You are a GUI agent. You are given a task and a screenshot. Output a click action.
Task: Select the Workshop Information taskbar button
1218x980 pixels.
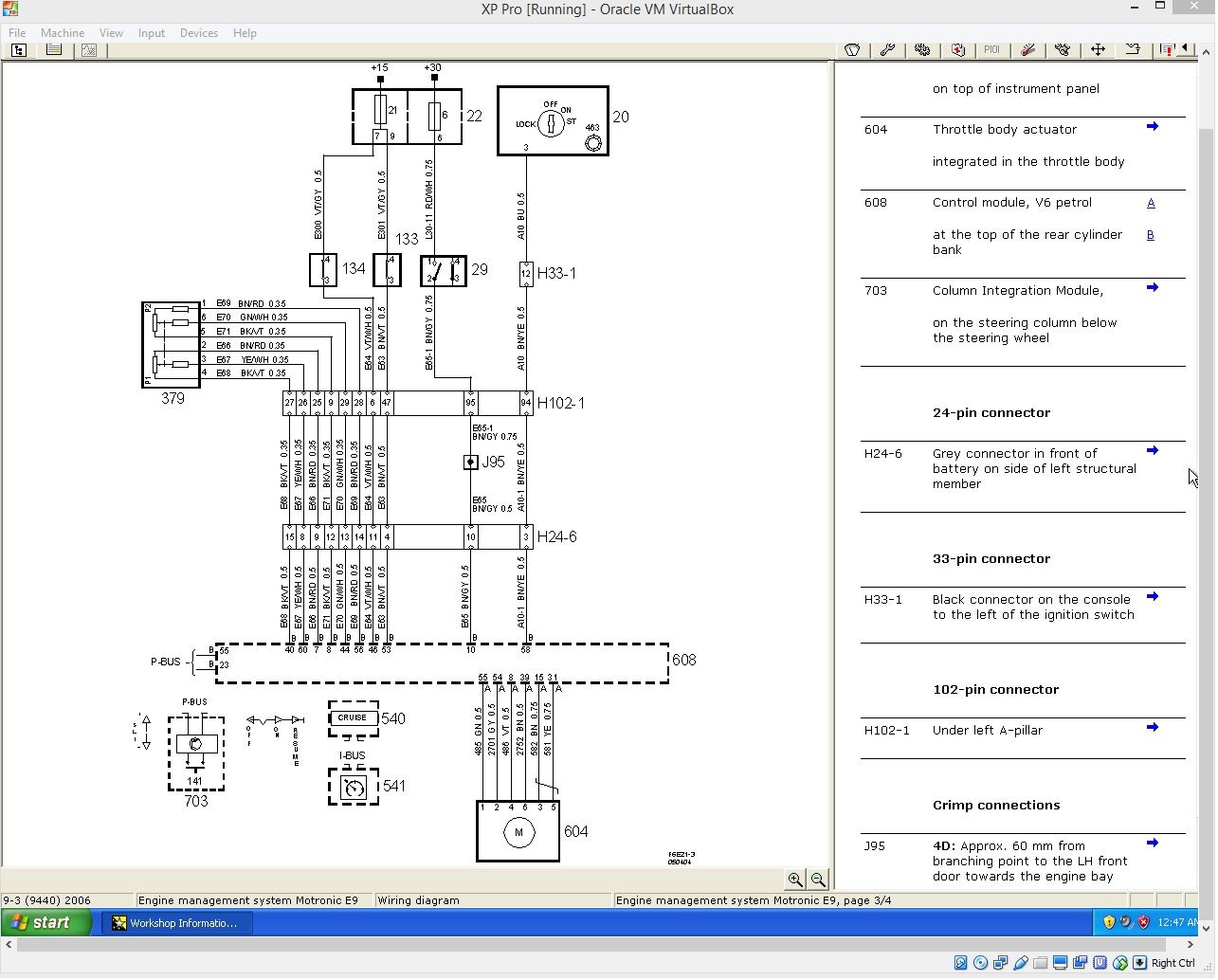point(176,922)
